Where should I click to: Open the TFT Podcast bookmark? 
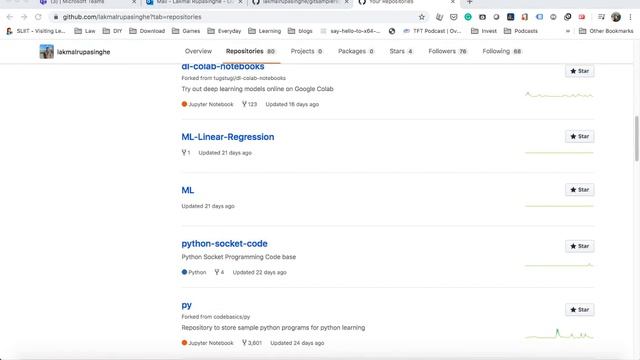tap(432, 31)
